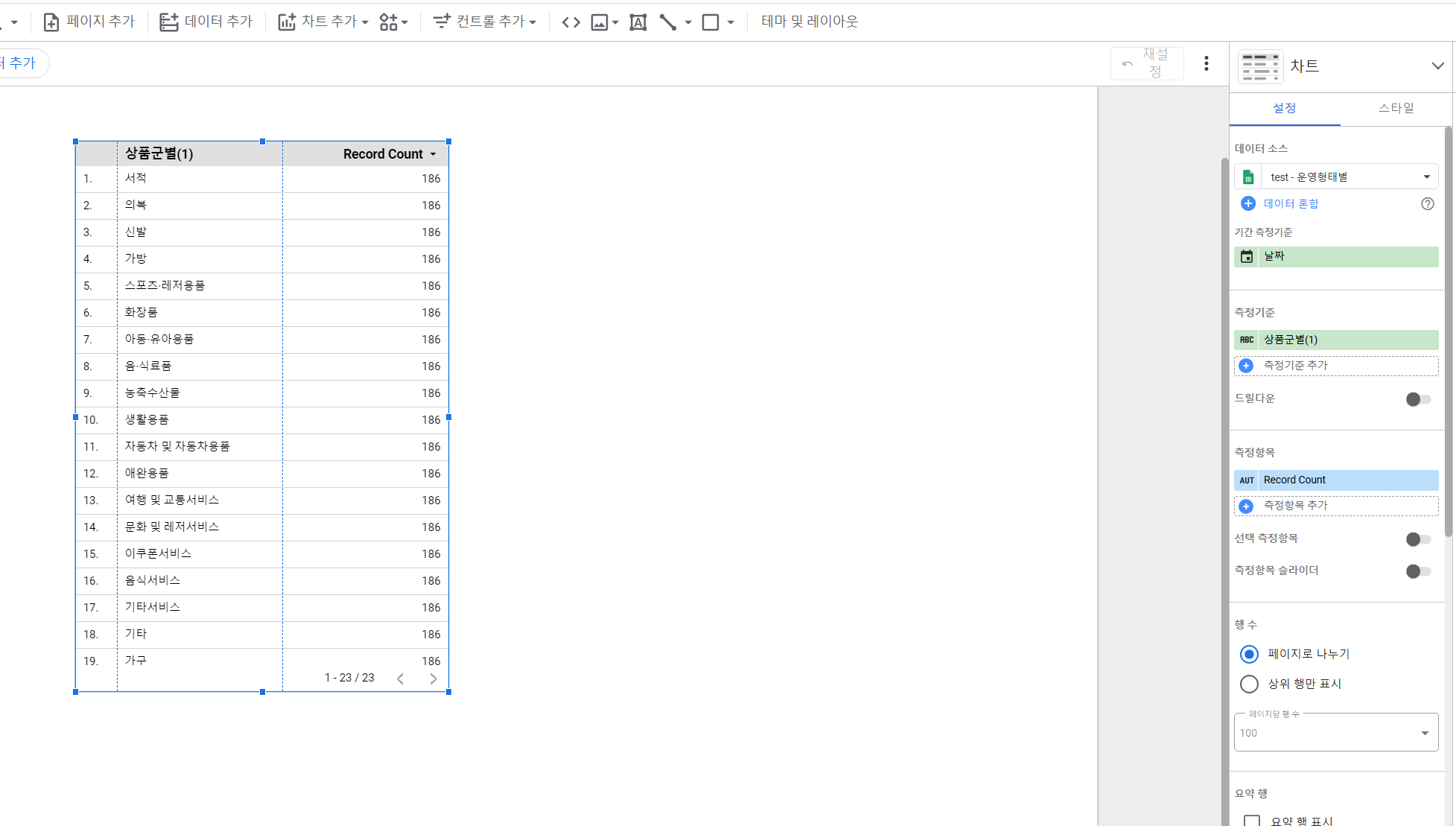Open theme and layout panel
Screen dimensions: 1456x826
click(810, 22)
